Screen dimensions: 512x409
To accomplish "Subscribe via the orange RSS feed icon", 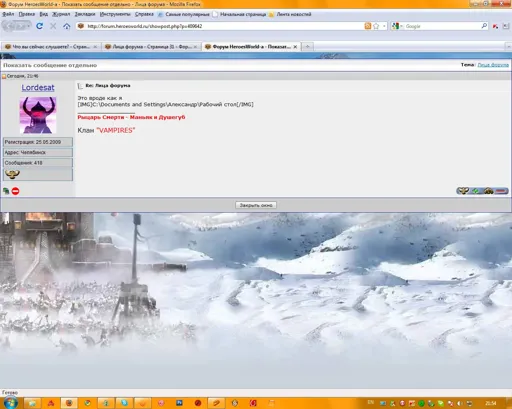I will pyautogui.click(x=368, y=26).
